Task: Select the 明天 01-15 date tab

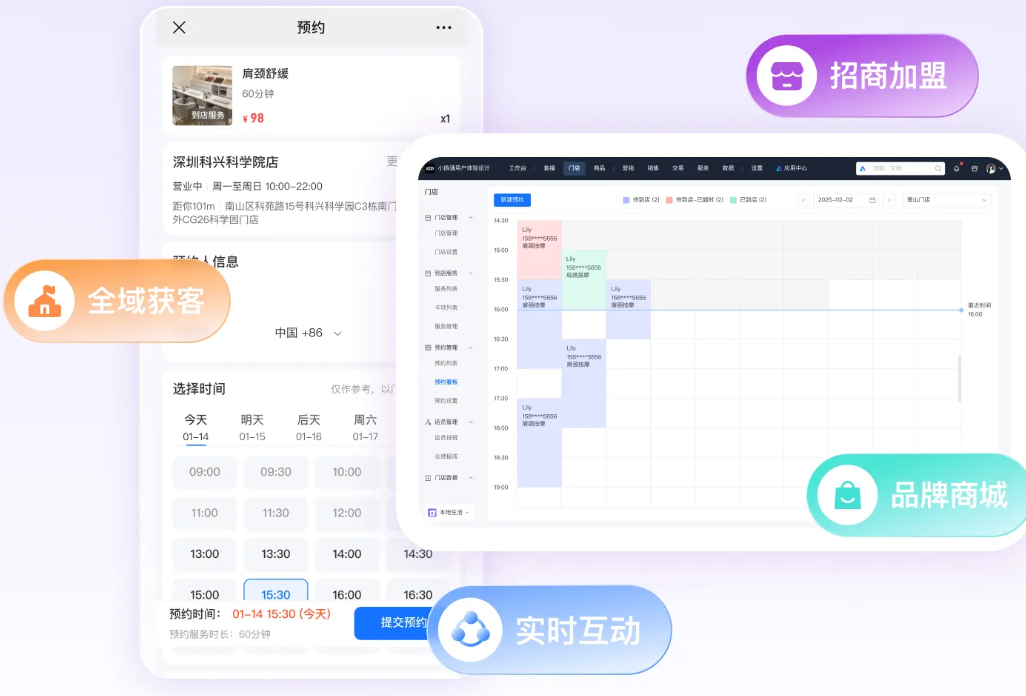Action: tap(251, 427)
